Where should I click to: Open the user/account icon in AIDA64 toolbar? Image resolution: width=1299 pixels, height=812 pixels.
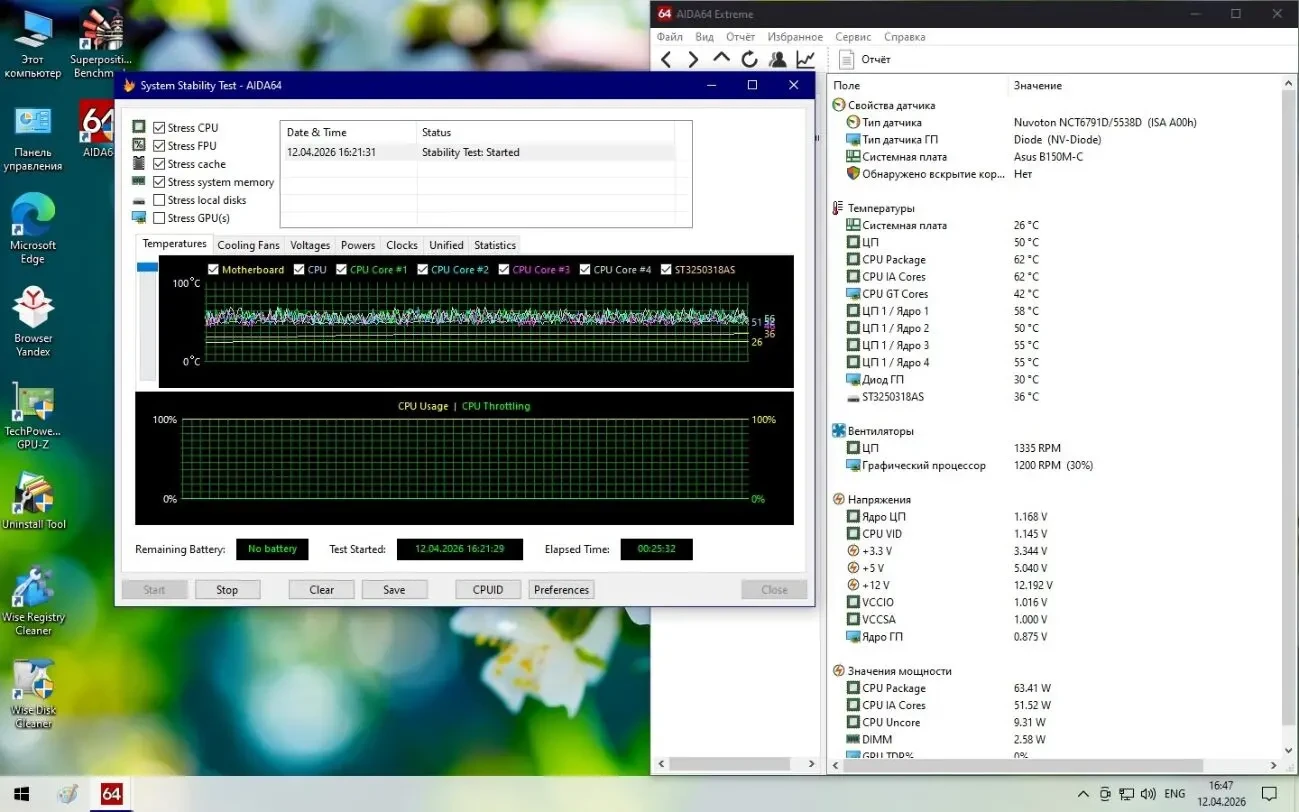(x=777, y=59)
